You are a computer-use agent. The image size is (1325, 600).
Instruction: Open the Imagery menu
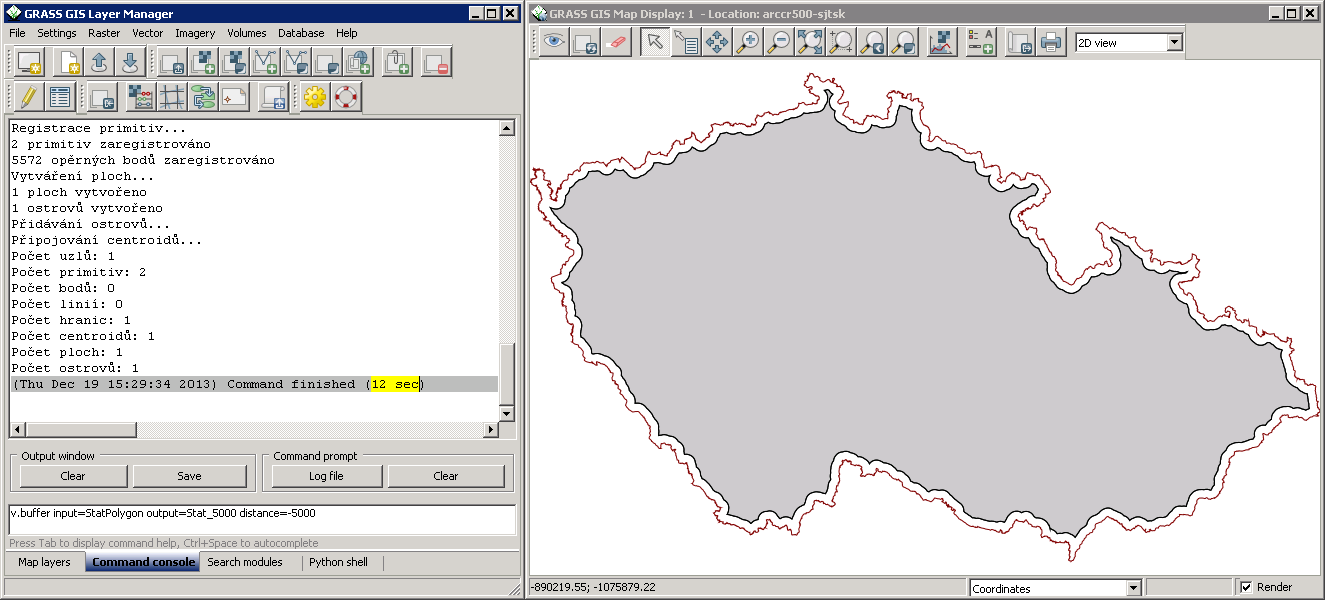pos(195,33)
